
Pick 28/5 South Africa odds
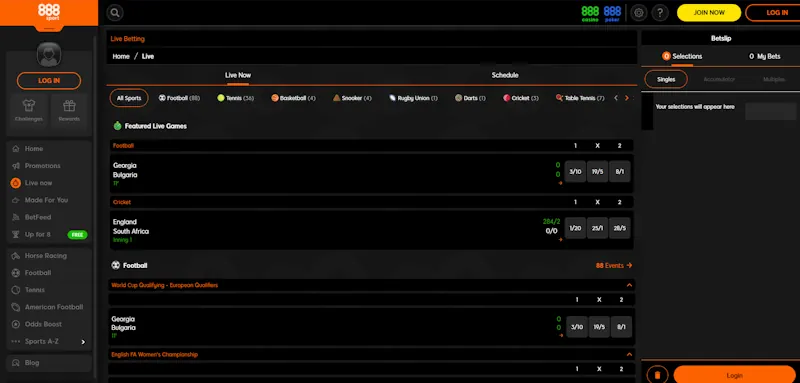[x=620, y=228]
